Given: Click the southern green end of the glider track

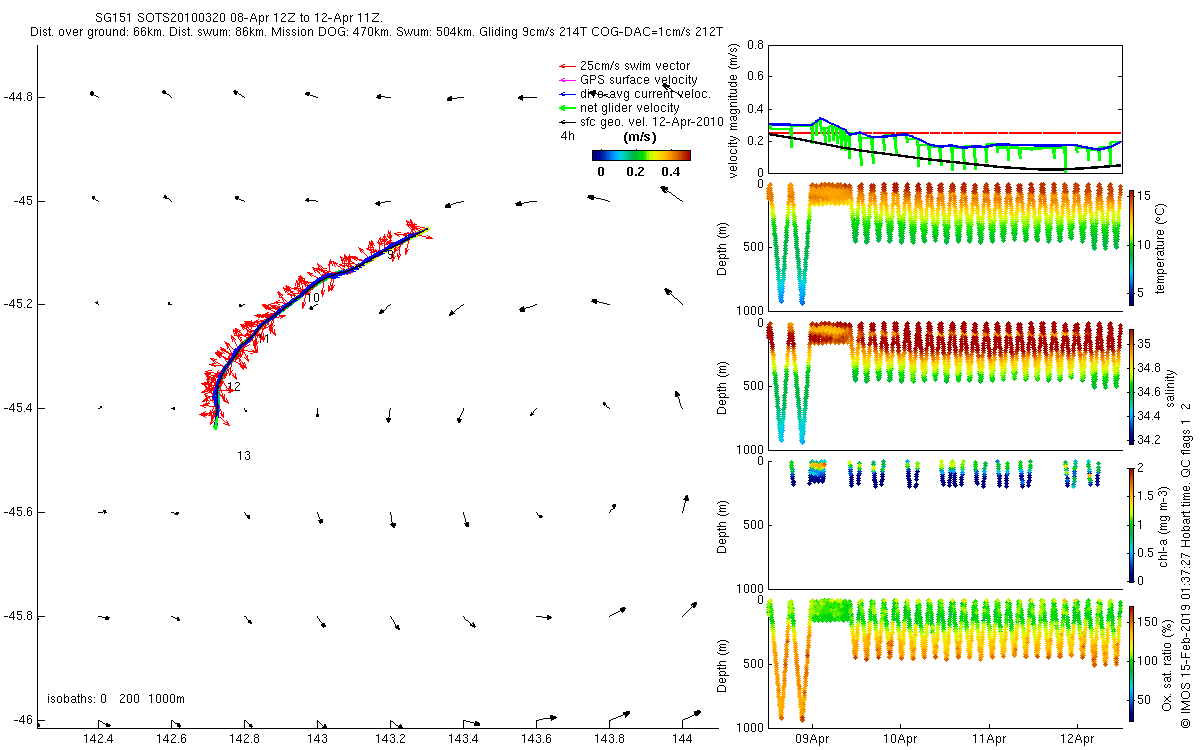Looking at the screenshot, I should (215, 425).
